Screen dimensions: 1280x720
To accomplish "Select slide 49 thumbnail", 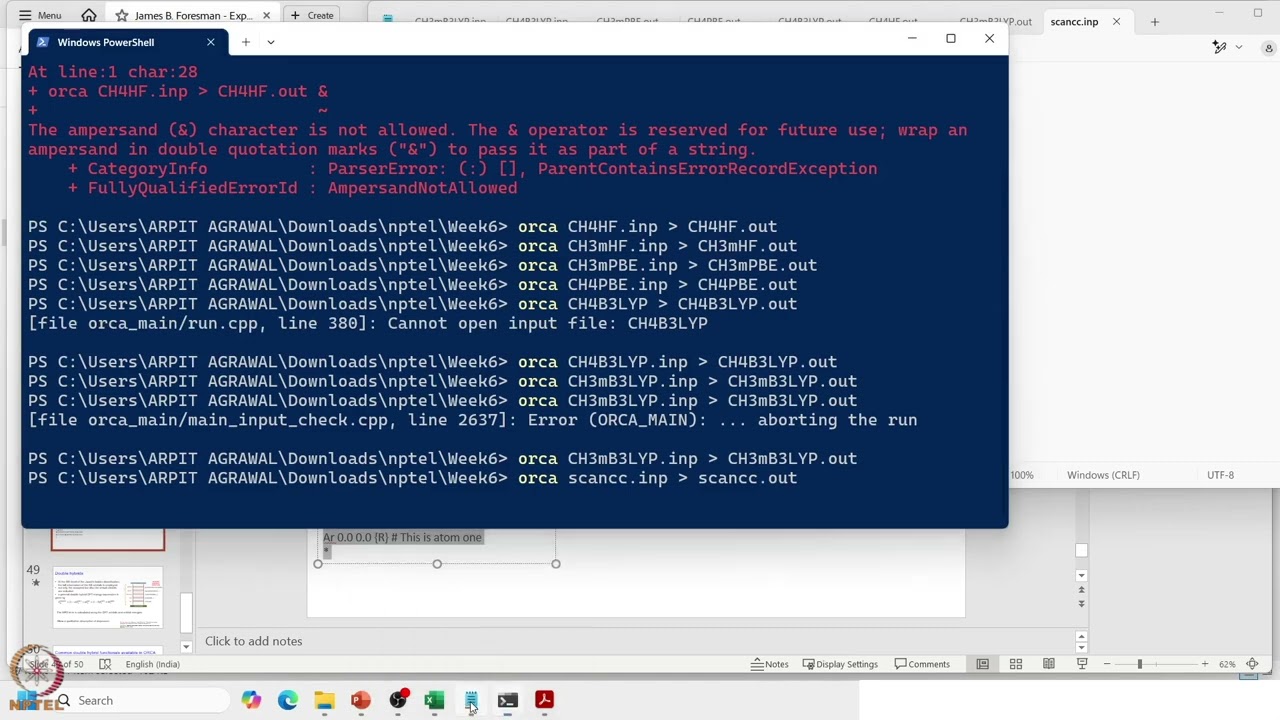I will point(107,597).
